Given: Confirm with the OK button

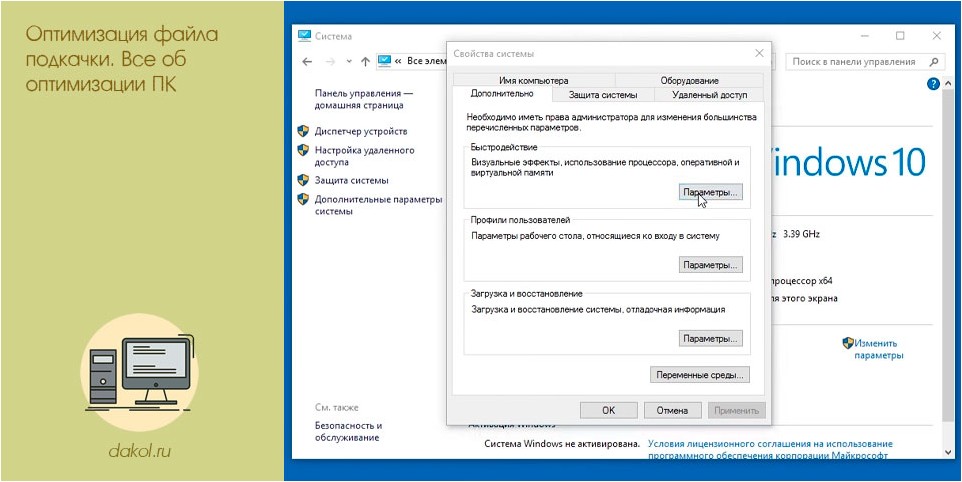Looking at the screenshot, I should point(609,410).
